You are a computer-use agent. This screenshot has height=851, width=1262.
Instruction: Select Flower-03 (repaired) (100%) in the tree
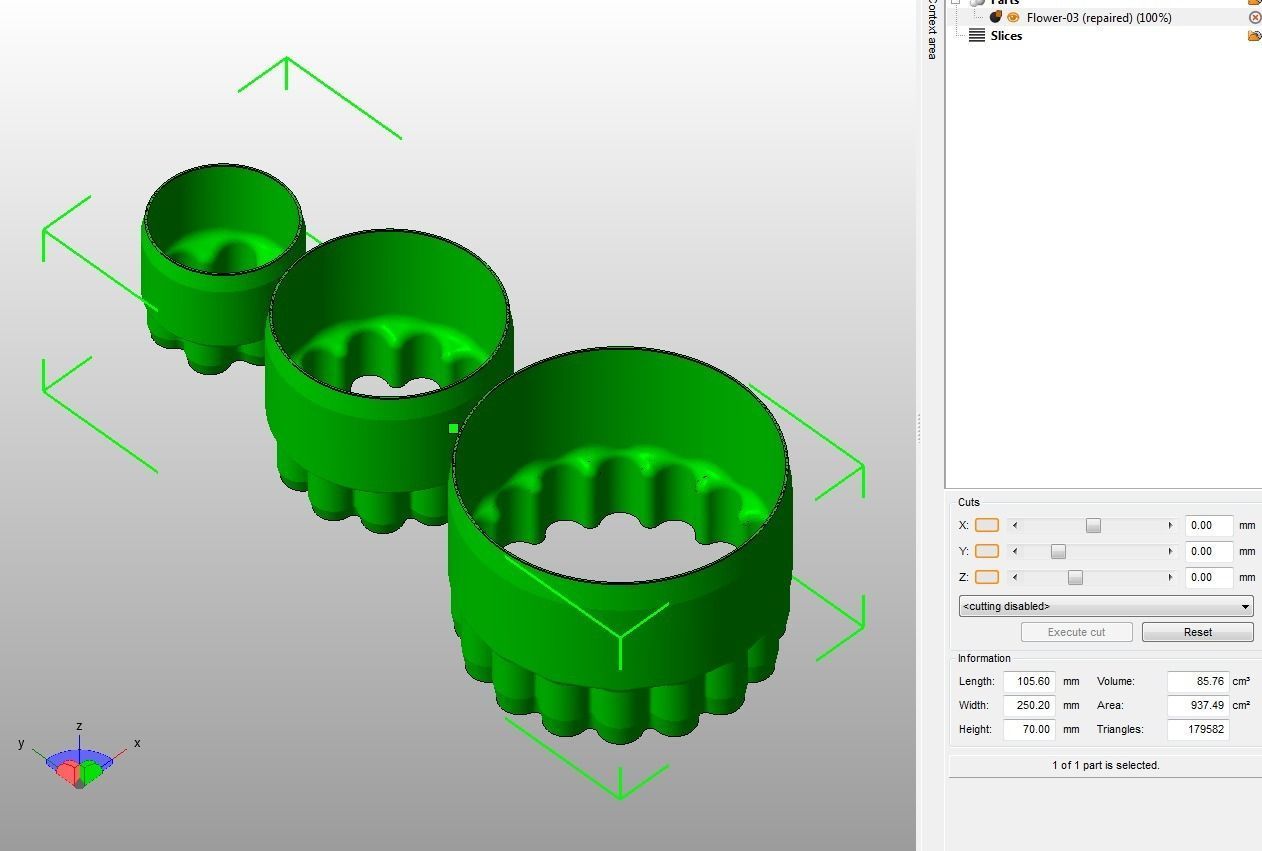tap(1098, 17)
